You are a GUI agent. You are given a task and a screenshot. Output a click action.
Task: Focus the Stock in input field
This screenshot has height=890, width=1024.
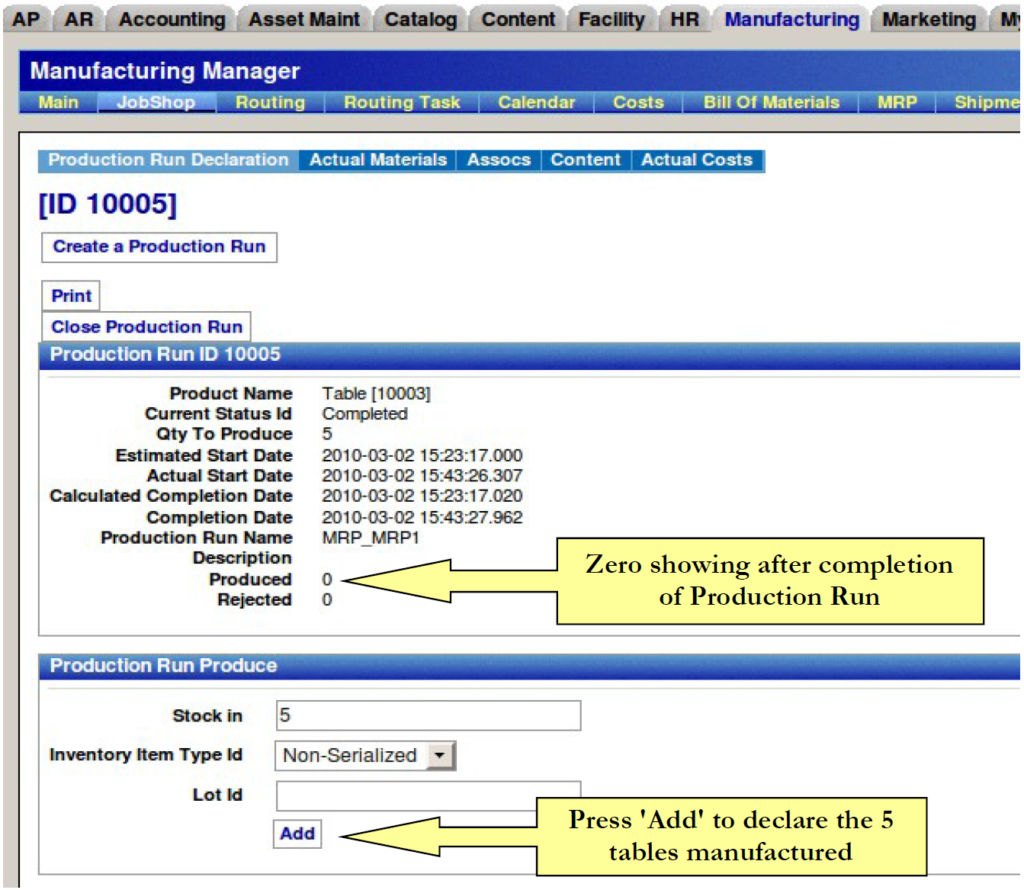[x=428, y=716]
